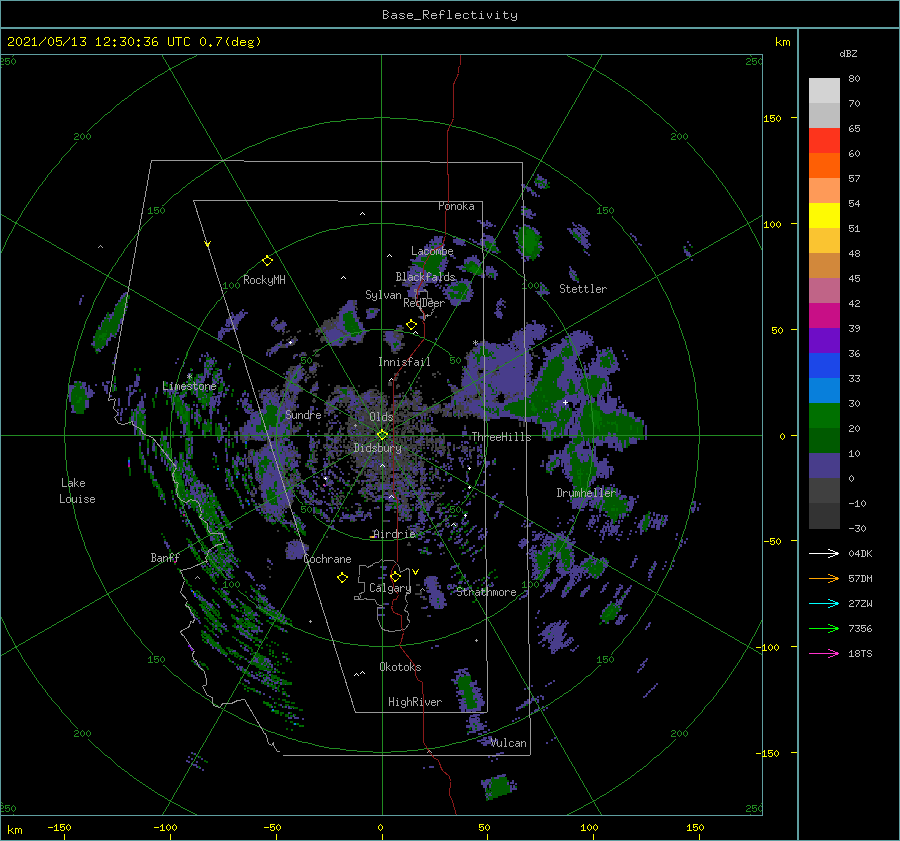Select the yellow diamond marker above Calgary label
This screenshot has width=900, height=841.
(x=395, y=576)
